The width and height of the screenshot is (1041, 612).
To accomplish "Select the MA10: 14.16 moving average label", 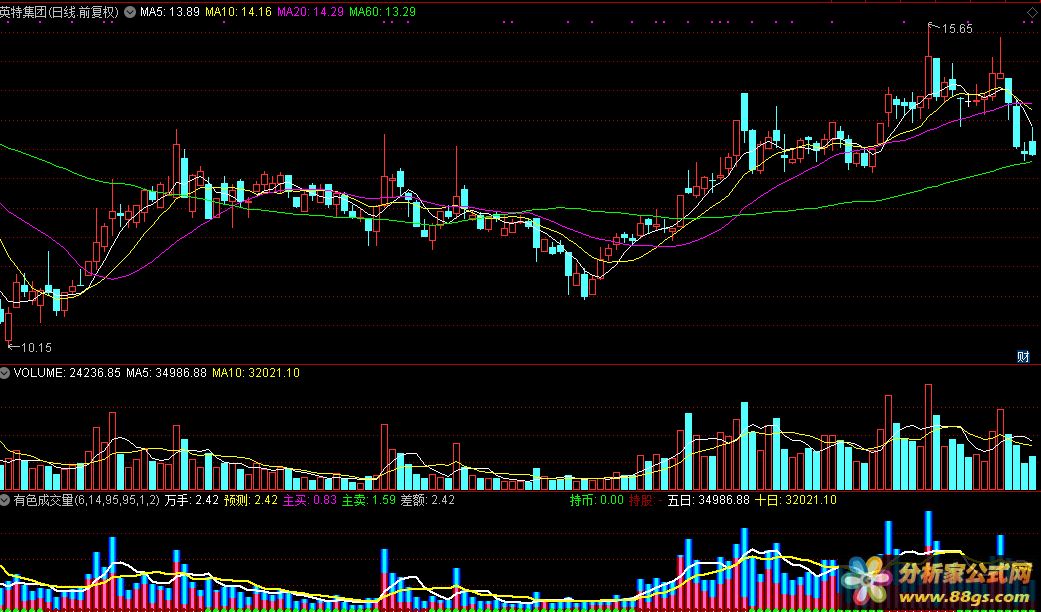I will click(x=238, y=12).
